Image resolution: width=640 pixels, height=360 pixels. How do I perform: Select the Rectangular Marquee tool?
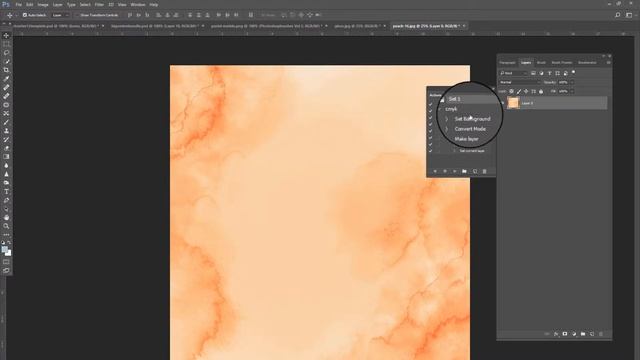tap(6, 44)
